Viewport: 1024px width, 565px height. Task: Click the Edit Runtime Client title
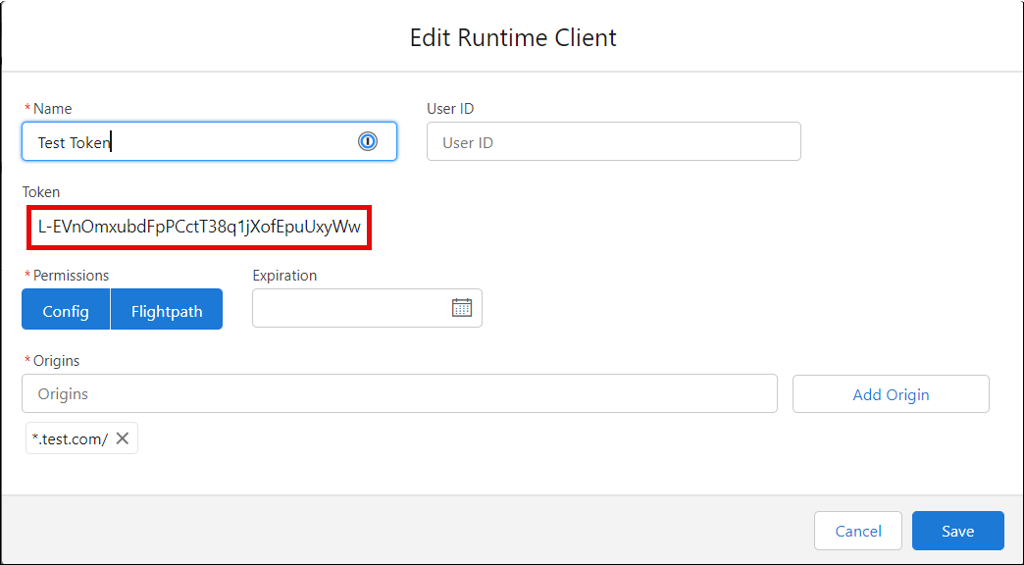click(513, 37)
